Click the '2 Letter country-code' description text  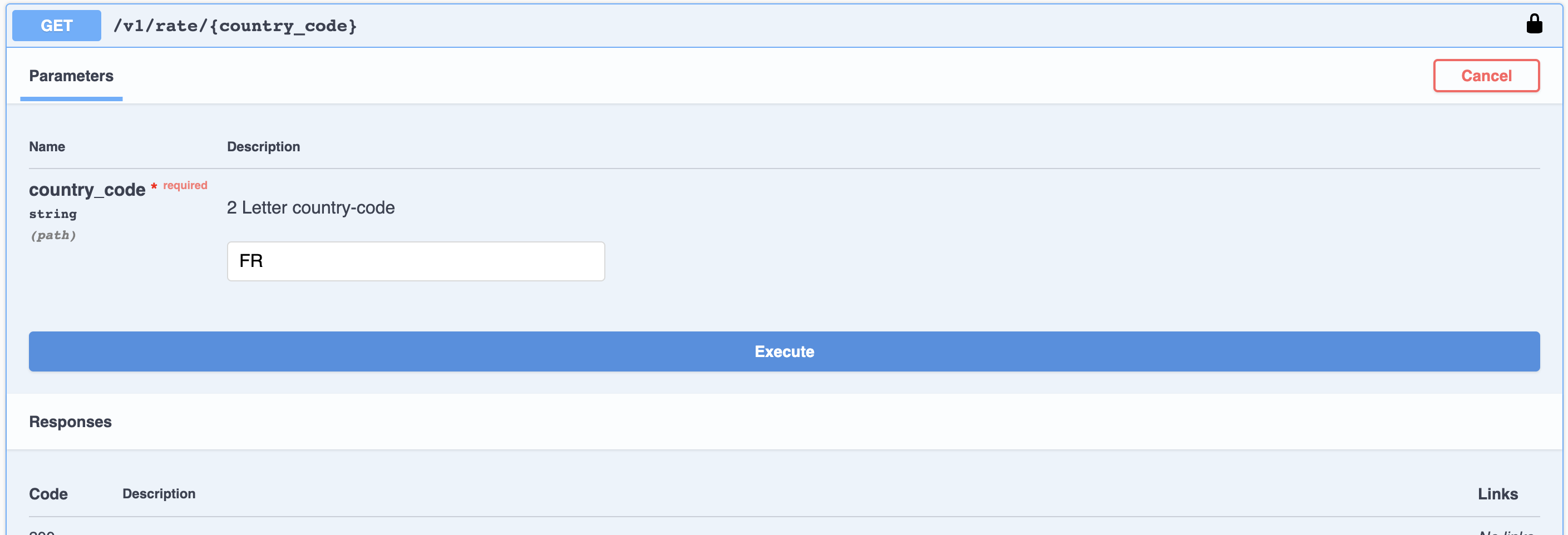(x=310, y=207)
